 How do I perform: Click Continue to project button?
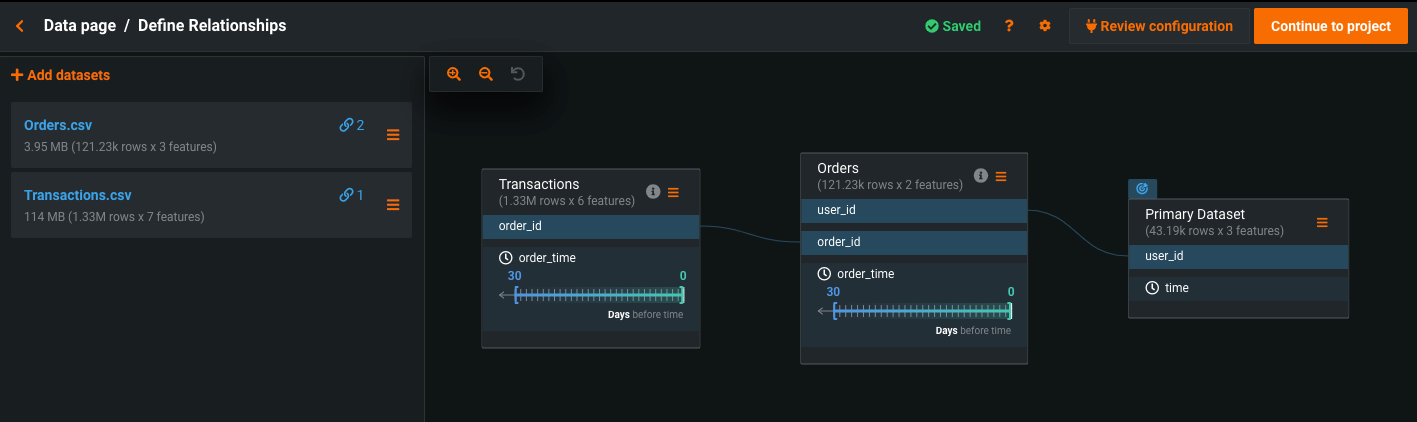(1331, 26)
